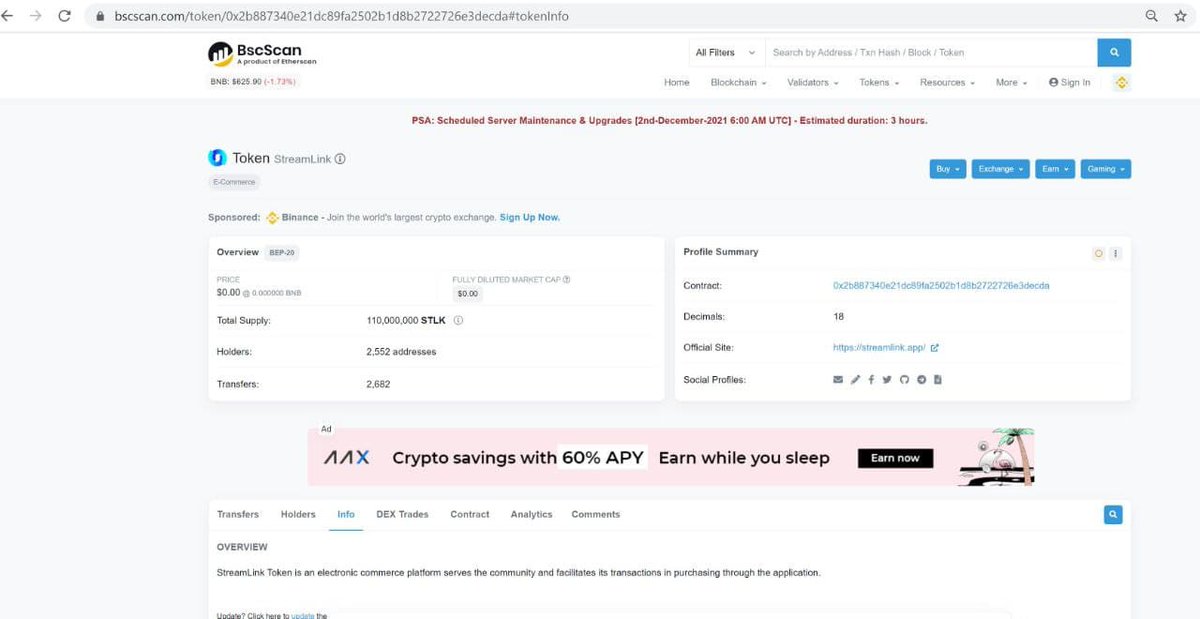
Task: Reload the page with browser refresh
Action: point(65,16)
